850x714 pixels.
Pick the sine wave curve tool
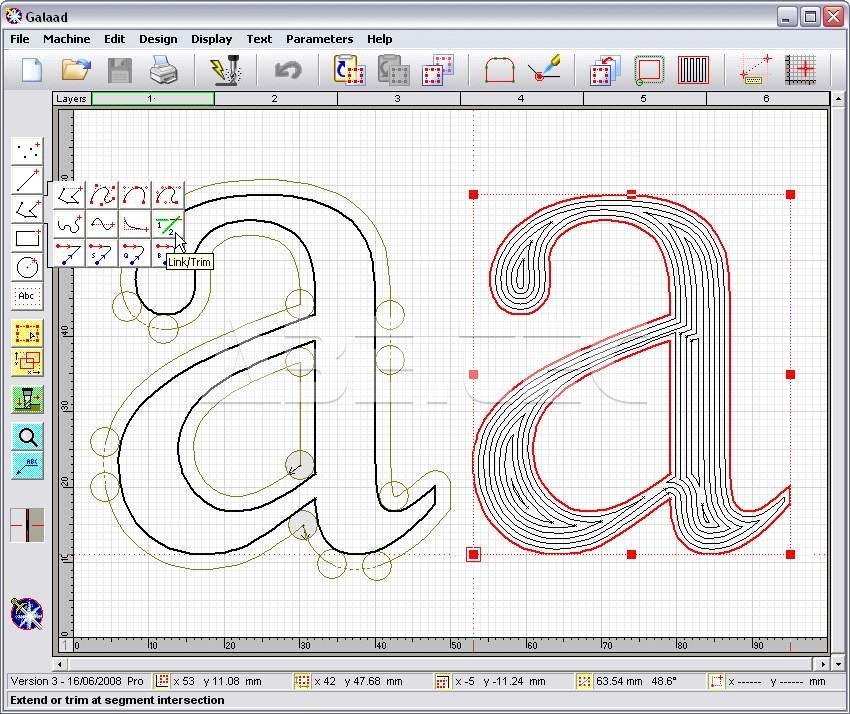click(102, 224)
